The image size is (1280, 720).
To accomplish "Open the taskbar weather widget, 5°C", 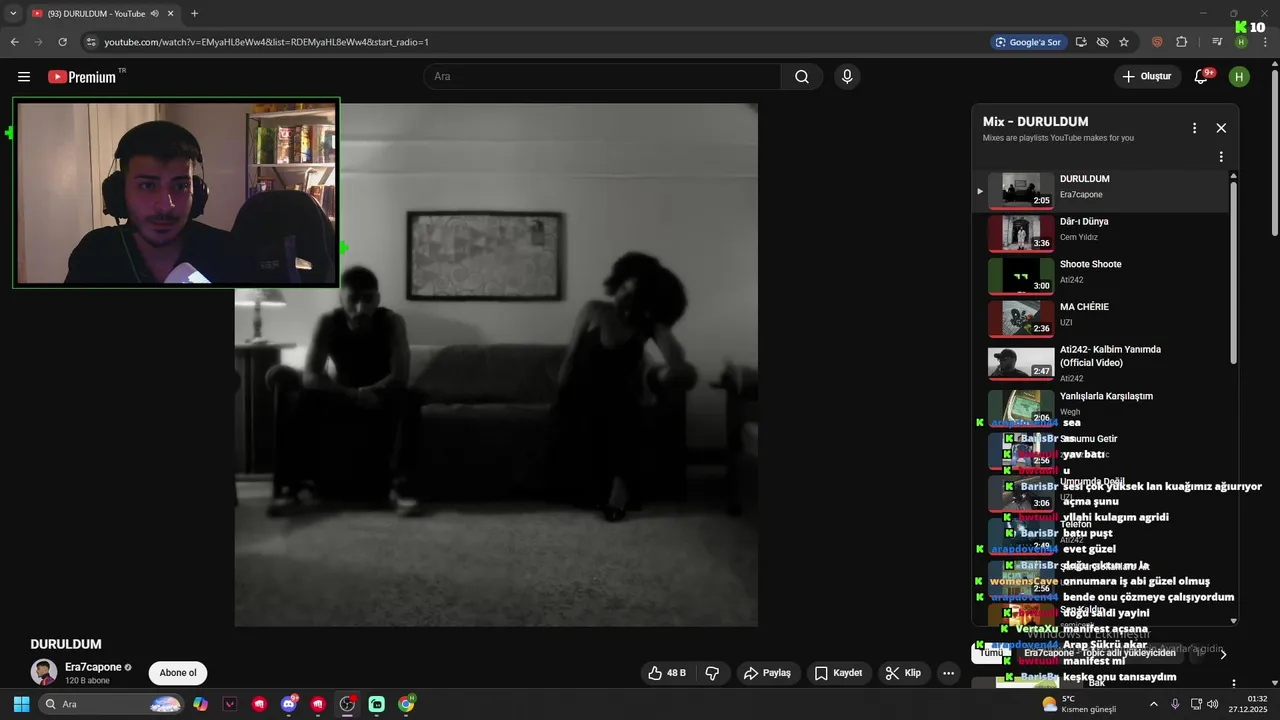I will coord(1079,704).
